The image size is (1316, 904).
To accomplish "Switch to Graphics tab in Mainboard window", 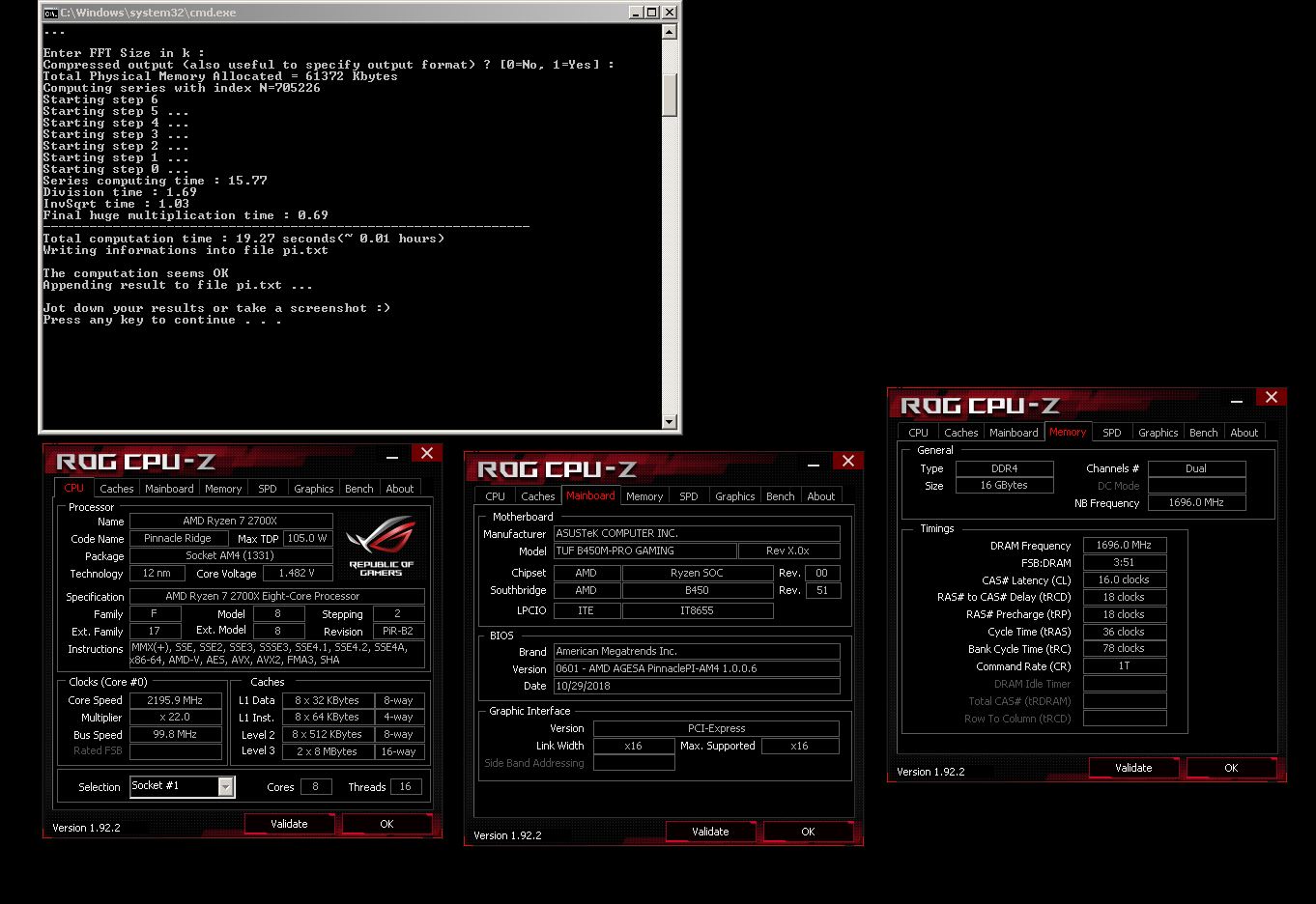I will tap(735, 496).
